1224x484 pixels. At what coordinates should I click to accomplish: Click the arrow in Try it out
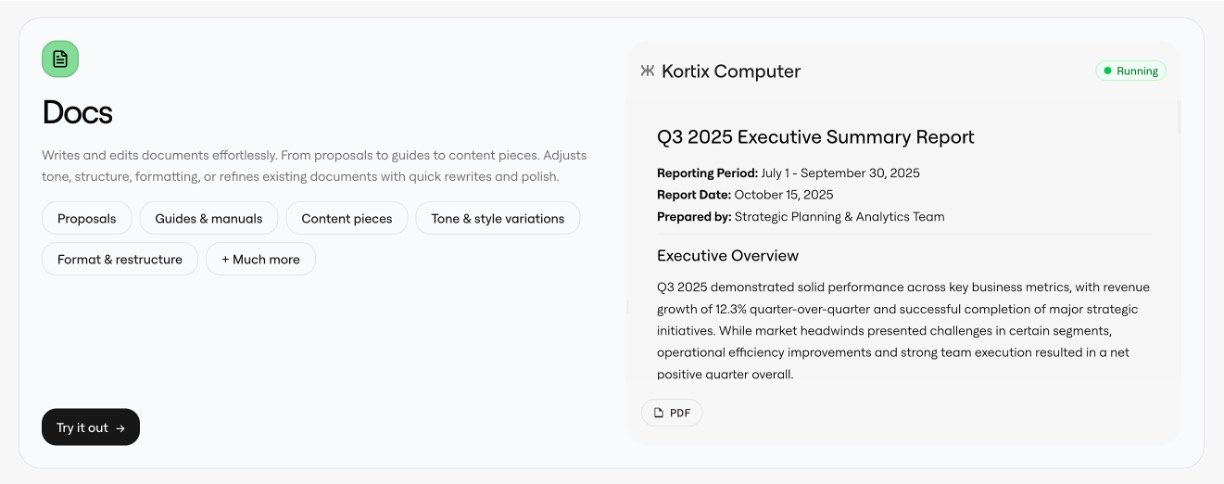[x=121, y=428]
